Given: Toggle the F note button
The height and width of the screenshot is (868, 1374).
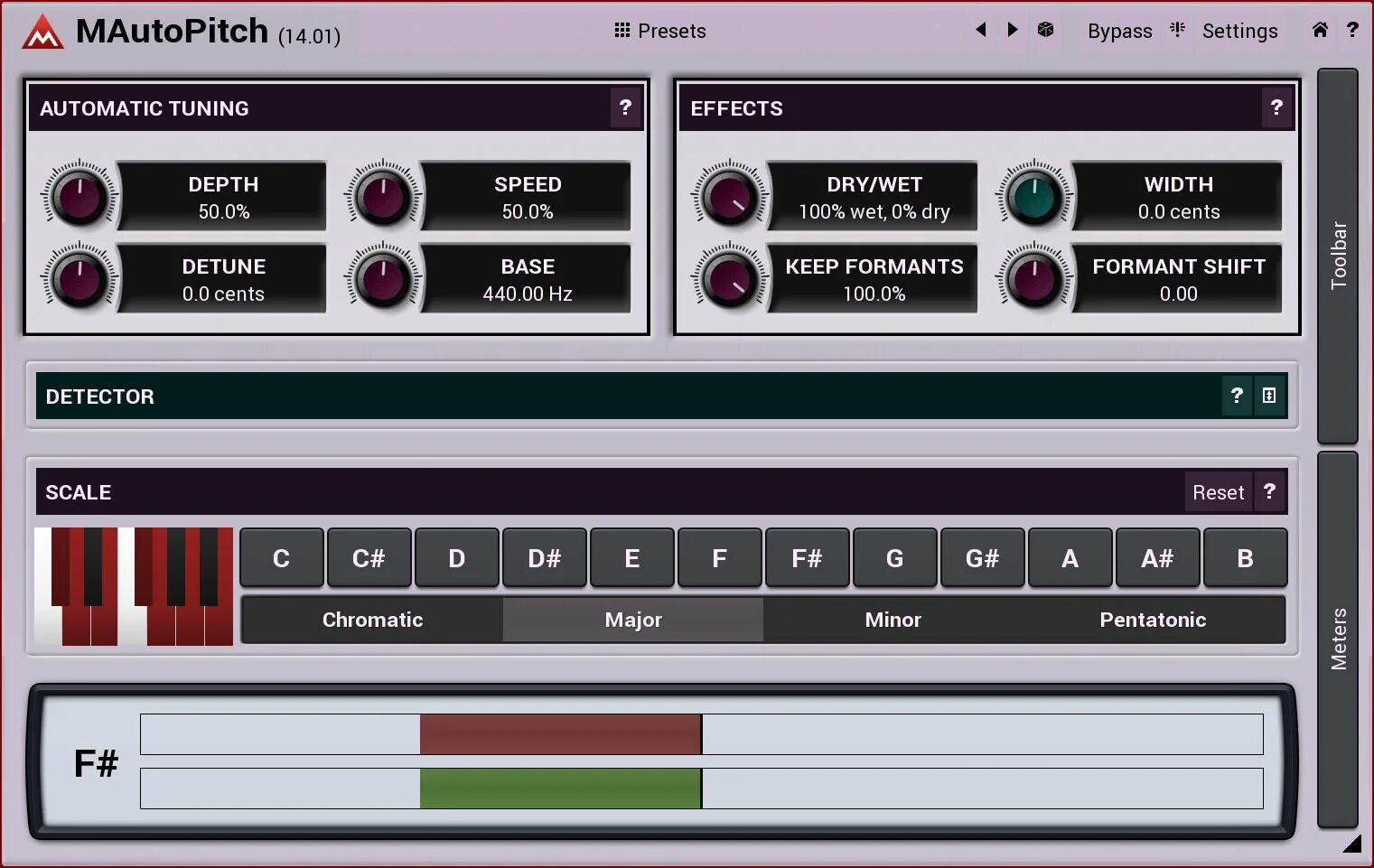Looking at the screenshot, I should pyautogui.click(x=719, y=558).
